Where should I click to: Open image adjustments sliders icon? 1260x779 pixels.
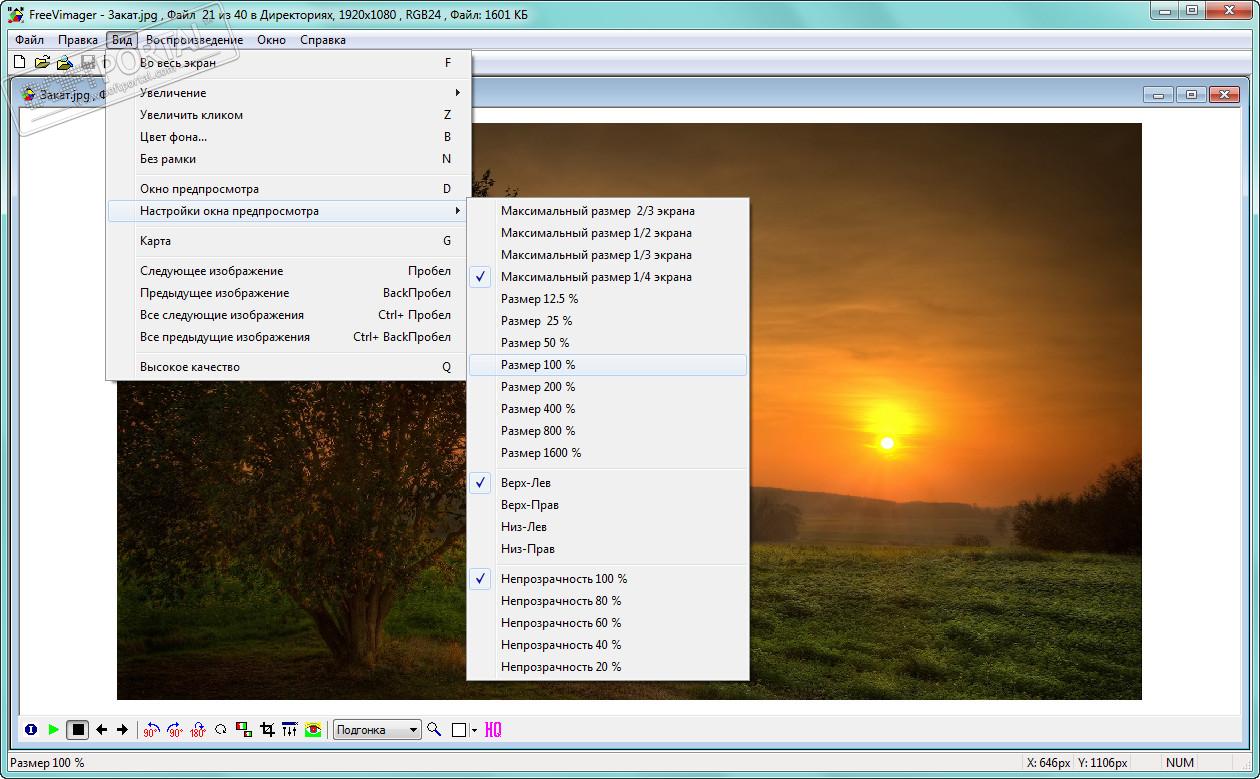click(x=290, y=730)
